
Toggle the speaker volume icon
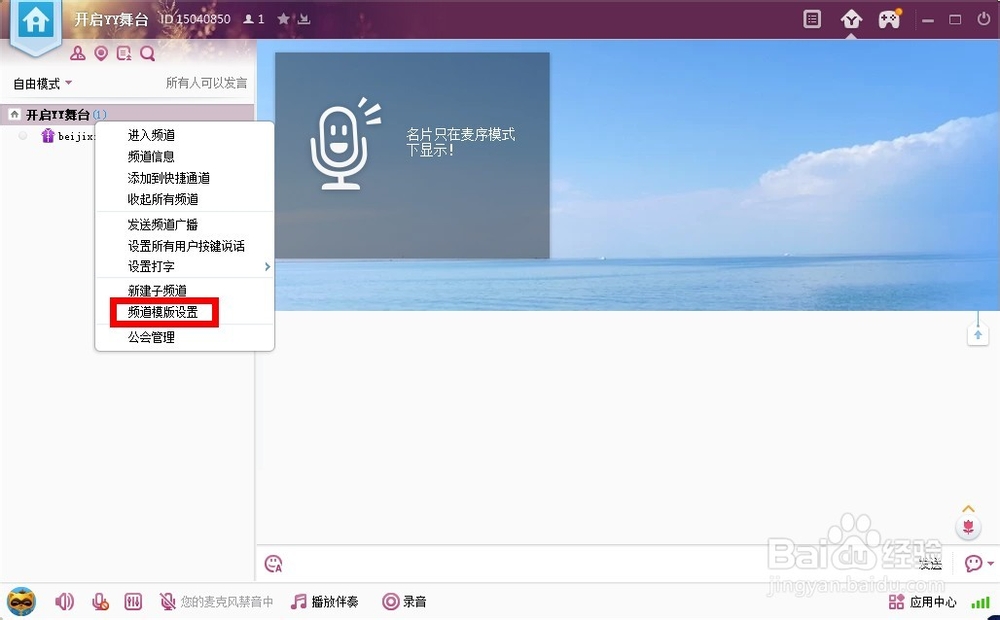63,602
